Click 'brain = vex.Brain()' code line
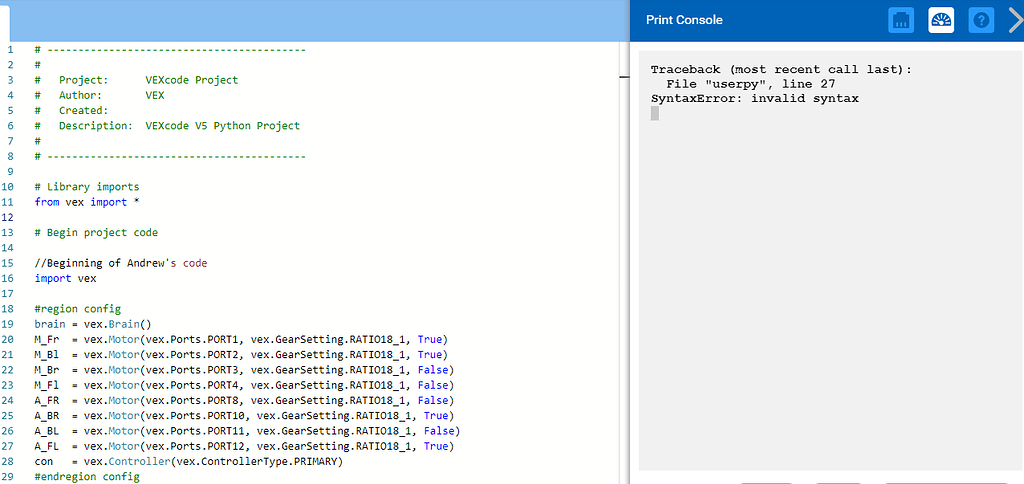 (x=93, y=324)
